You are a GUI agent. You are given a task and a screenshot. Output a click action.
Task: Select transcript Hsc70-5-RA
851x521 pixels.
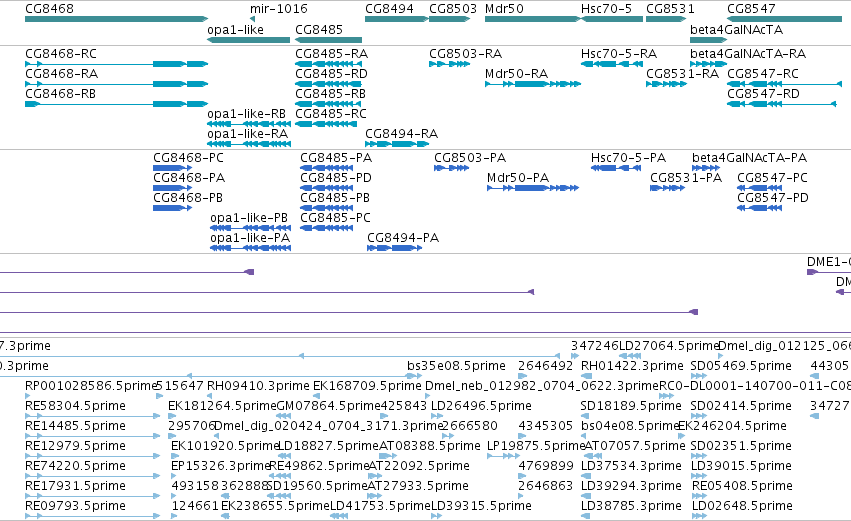point(612,64)
